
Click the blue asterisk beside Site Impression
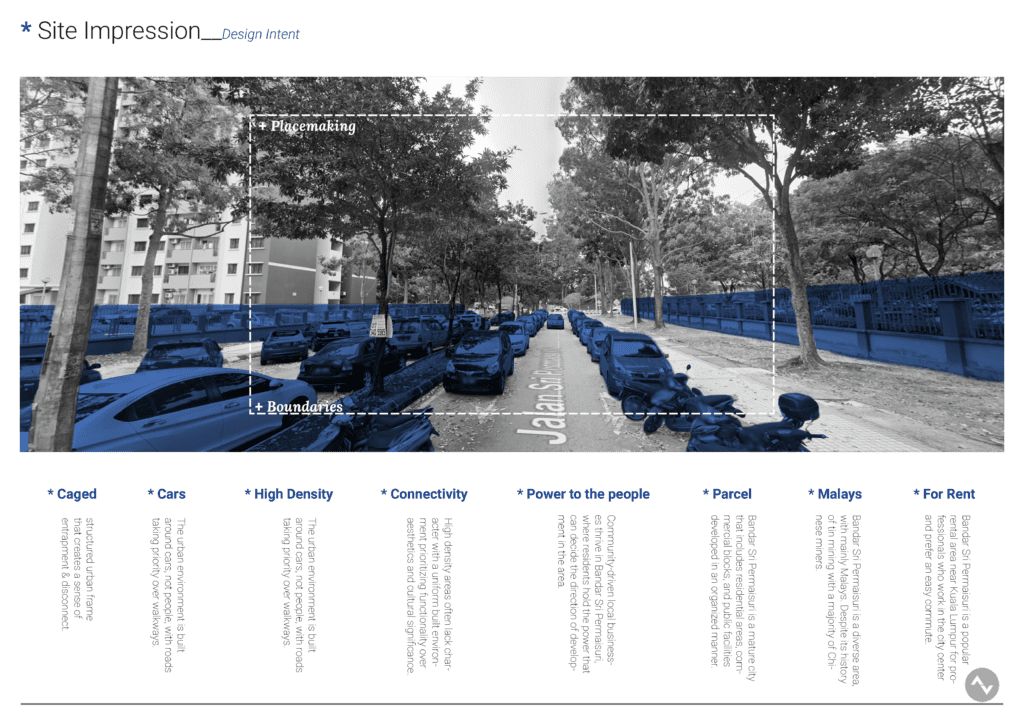pyautogui.click(x=25, y=30)
